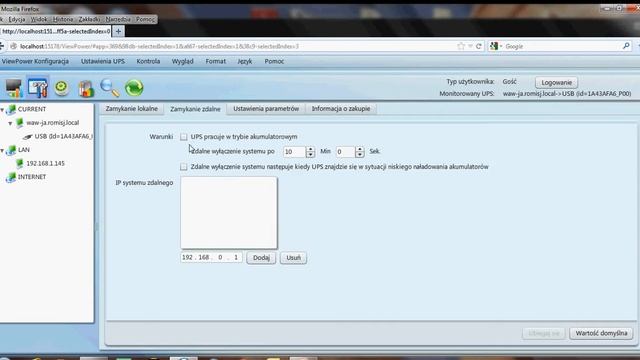Select the waw-ja.romisj.local tree item label
The height and width of the screenshot is (360, 640).
point(53,122)
